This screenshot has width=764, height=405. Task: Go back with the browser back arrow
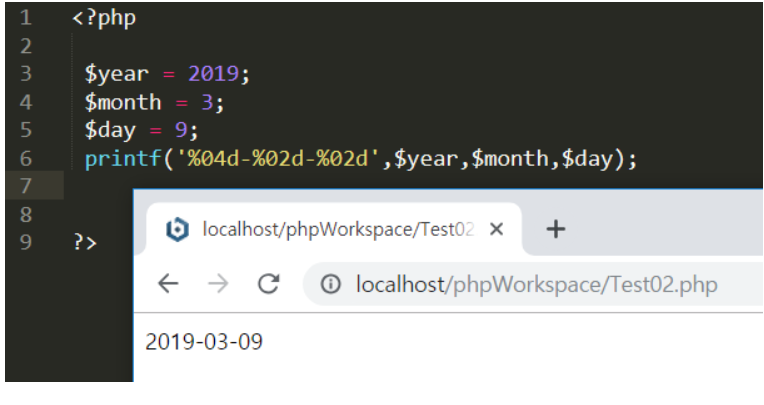pyautogui.click(x=168, y=284)
